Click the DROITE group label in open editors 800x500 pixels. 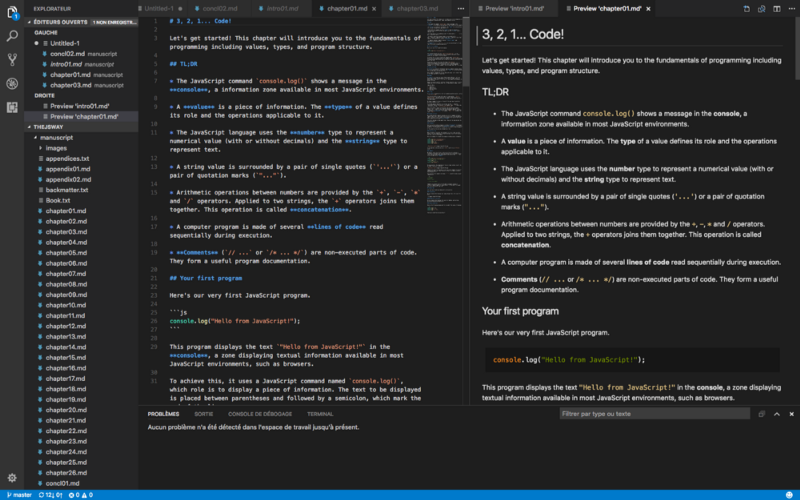tap(44, 95)
